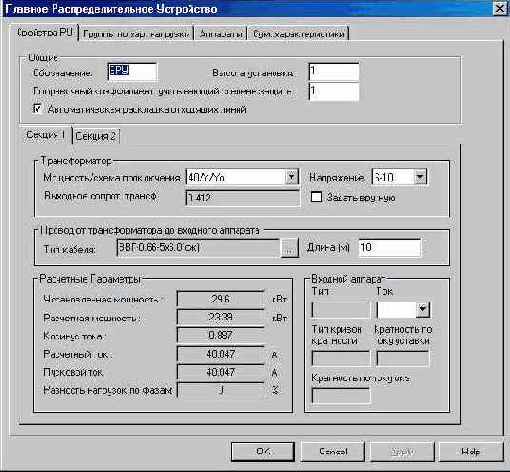The width and height of the screenshot is (510, 472).
Task: Click the cable type field ВВГ-0.66
Action: point(199,248)
